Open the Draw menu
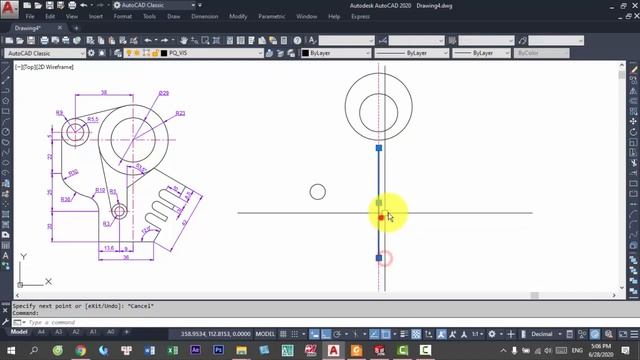Viewport: 640px width, 360px height. 173,17
